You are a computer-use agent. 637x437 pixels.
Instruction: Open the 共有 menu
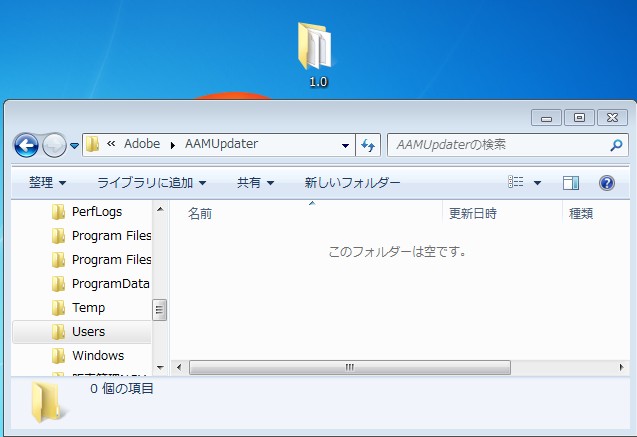(255, 183)
